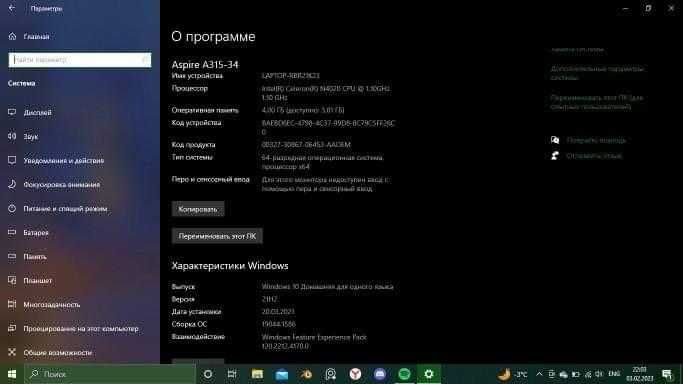Open Фокусировка внимания settings
Screen dimensions: 683x384
(54, 185)
